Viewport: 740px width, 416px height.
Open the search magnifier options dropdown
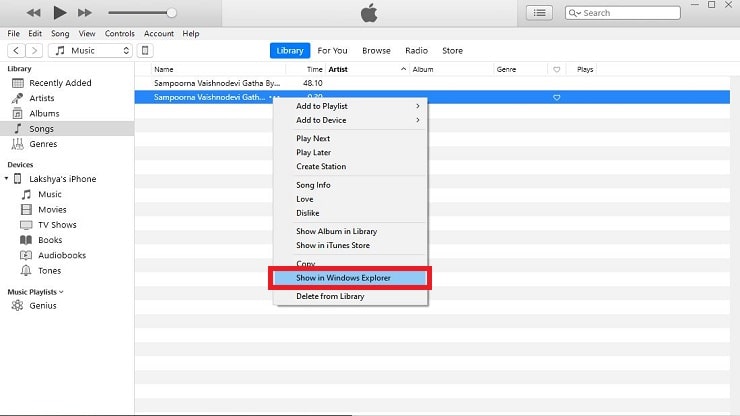[x=574, y=13]
